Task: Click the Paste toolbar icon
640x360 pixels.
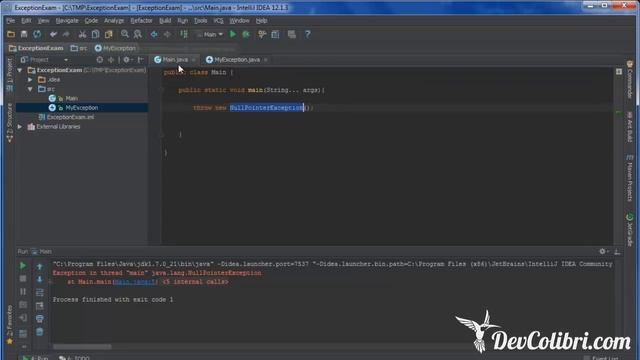Action: (109, 34)
